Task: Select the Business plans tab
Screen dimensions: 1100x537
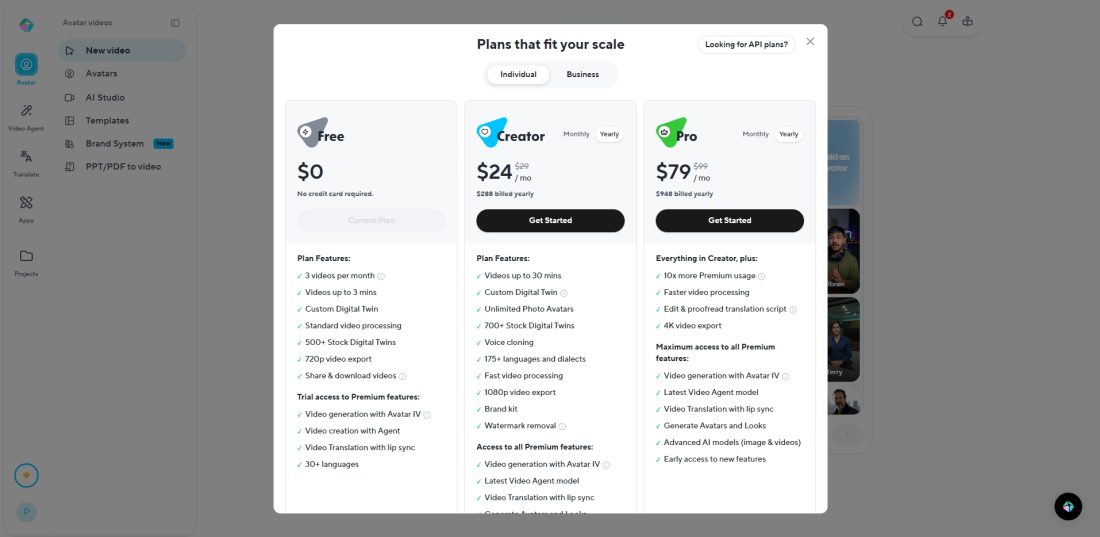Action: 582,74
